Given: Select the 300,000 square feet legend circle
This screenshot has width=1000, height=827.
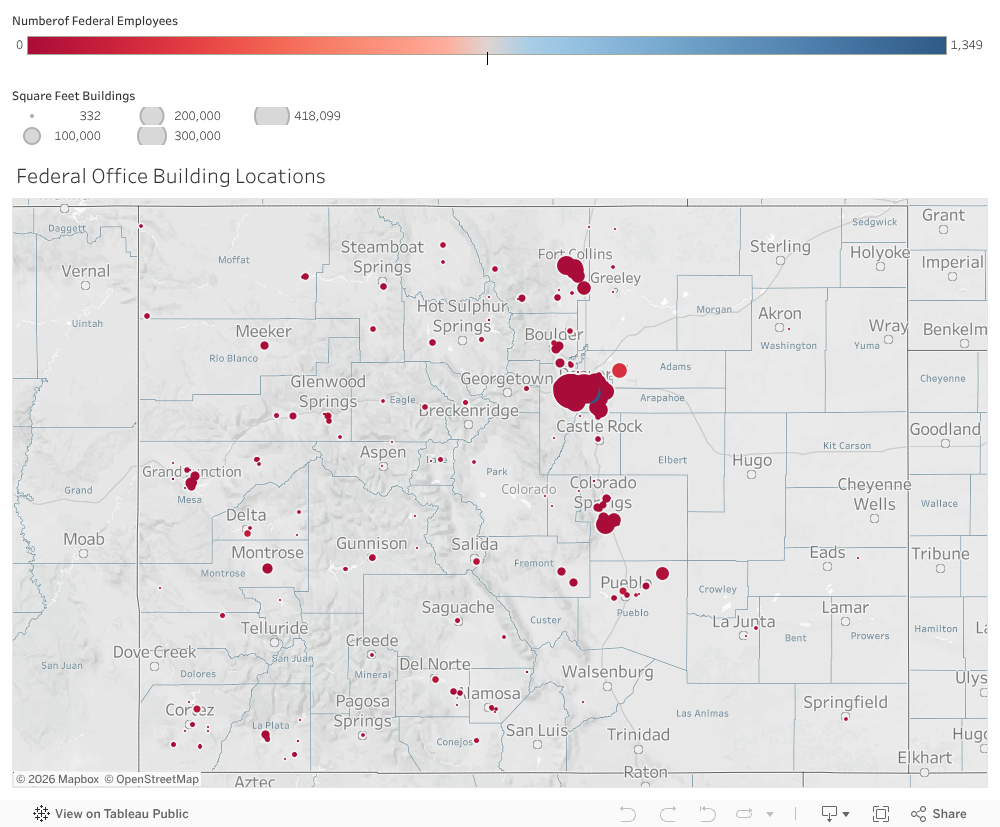Looking at the screenshot, I should (x=151, y=136).
